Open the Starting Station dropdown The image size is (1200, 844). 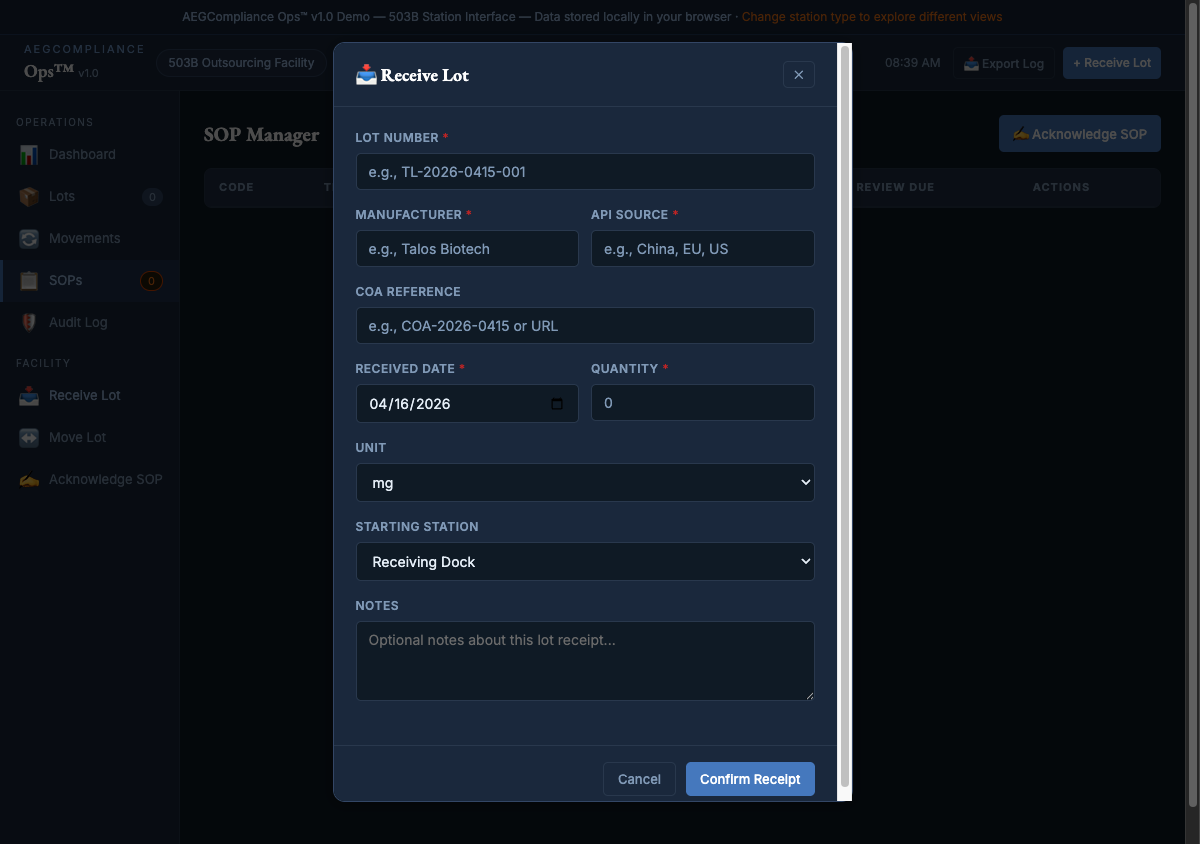pos(585,561)
